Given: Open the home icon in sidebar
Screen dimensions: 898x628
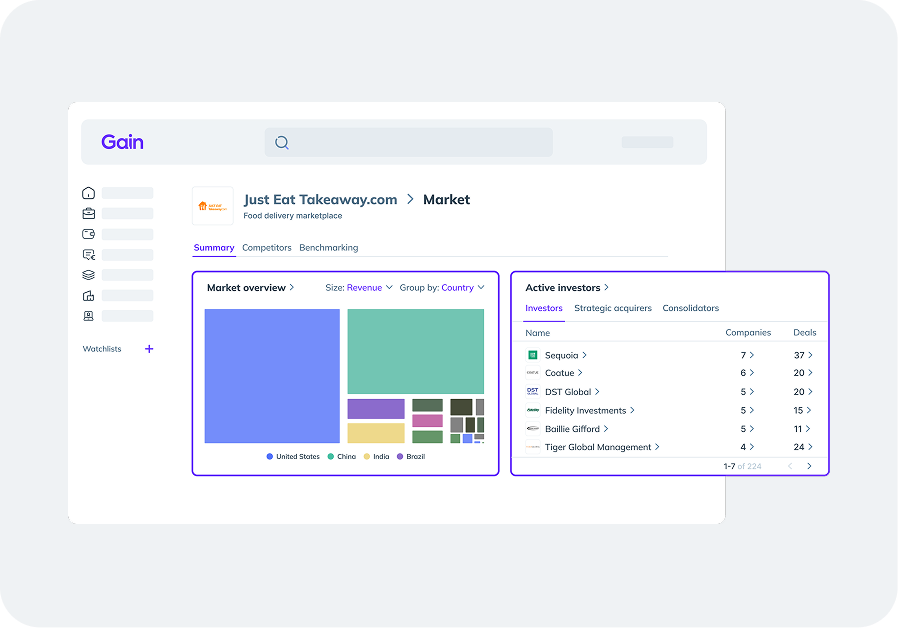Looking at the screenshot, I should point(88,193).
